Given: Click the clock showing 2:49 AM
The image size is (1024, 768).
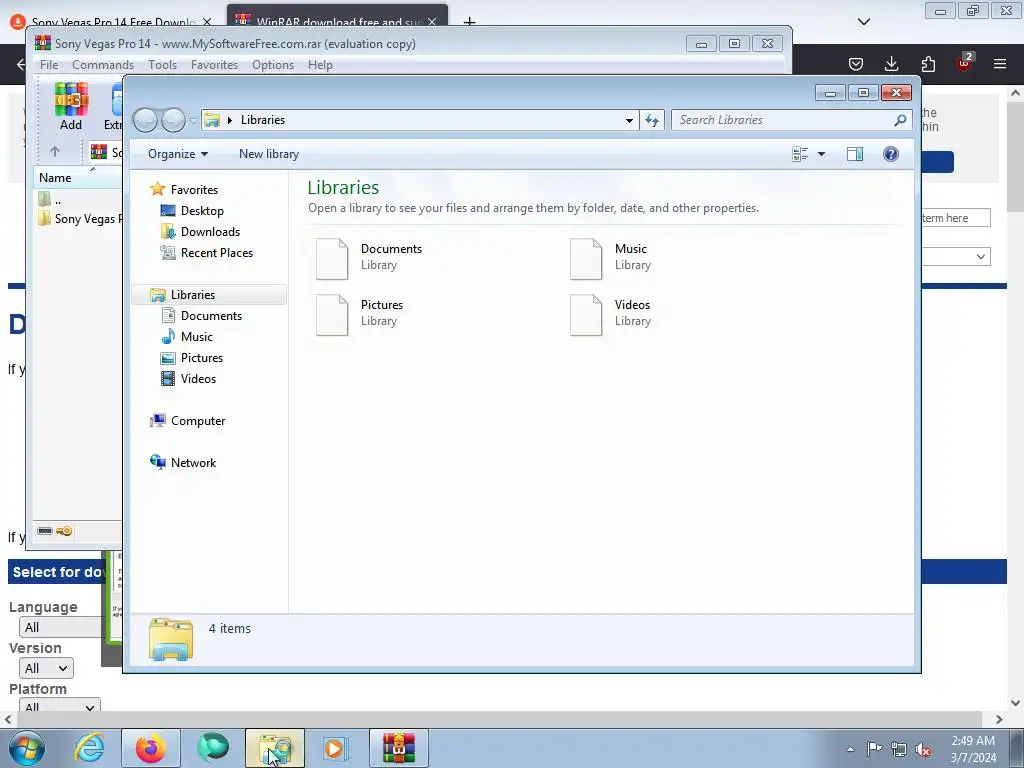Looking at the screenshot, I should point(973,741).
